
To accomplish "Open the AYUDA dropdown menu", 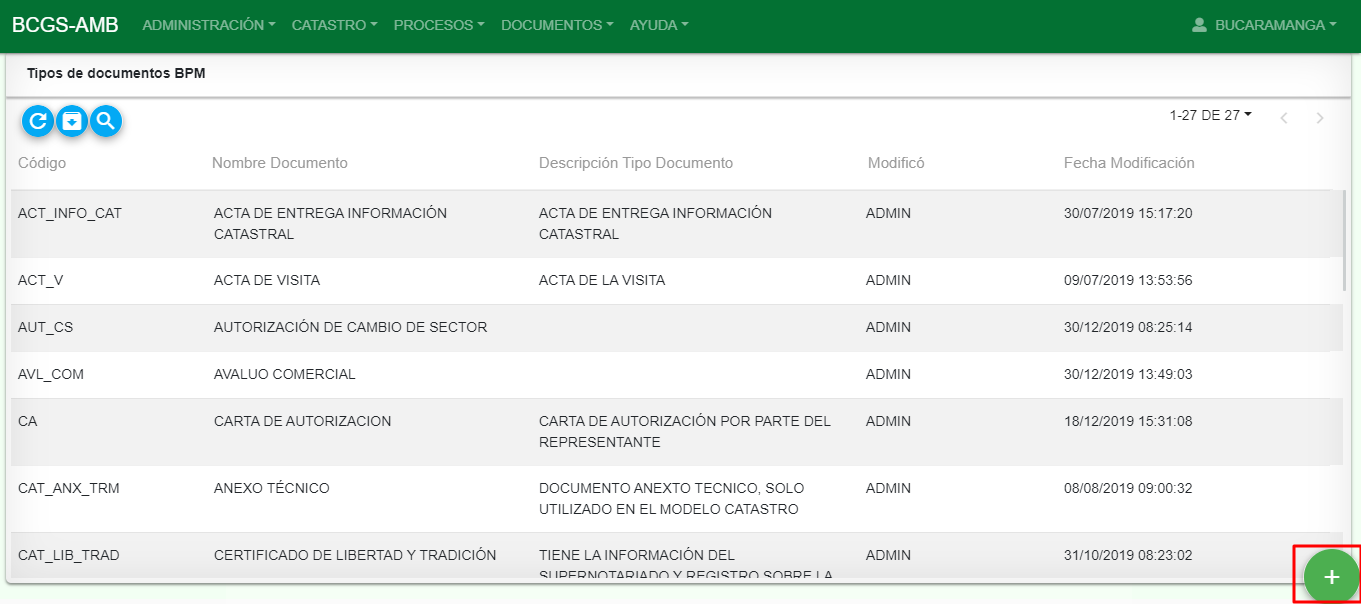I will (x=659, y=25).
